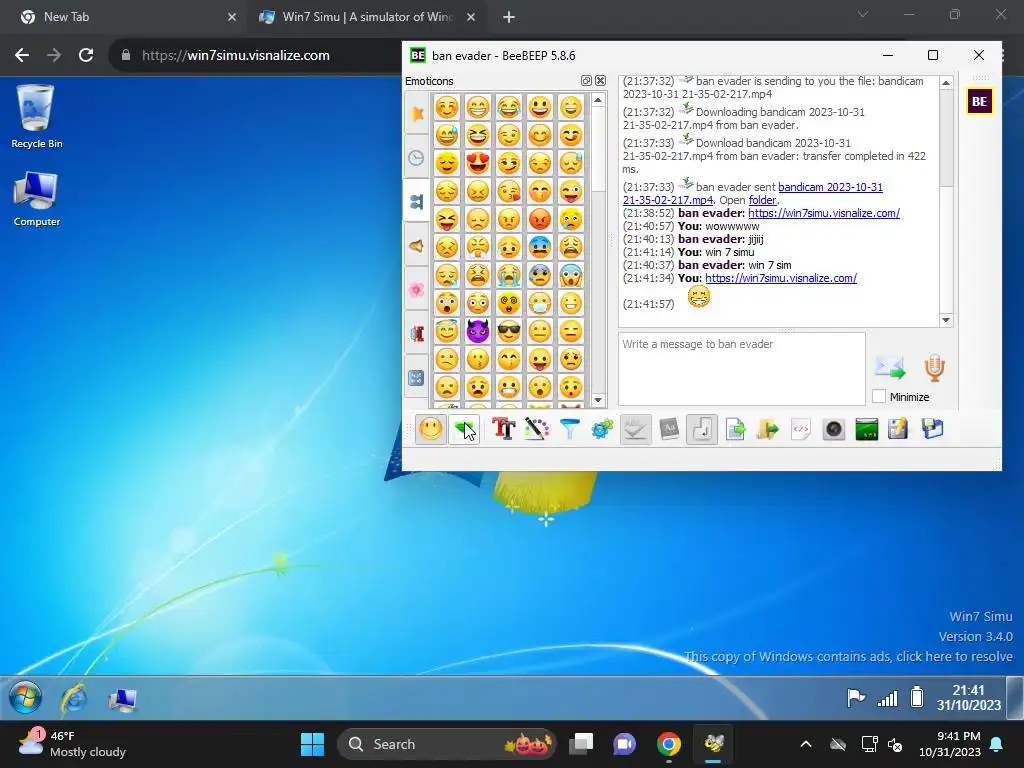This screenshot has width=1024, height=768.
Task: Click the code snippet document icon
Action: pos(801,429)
